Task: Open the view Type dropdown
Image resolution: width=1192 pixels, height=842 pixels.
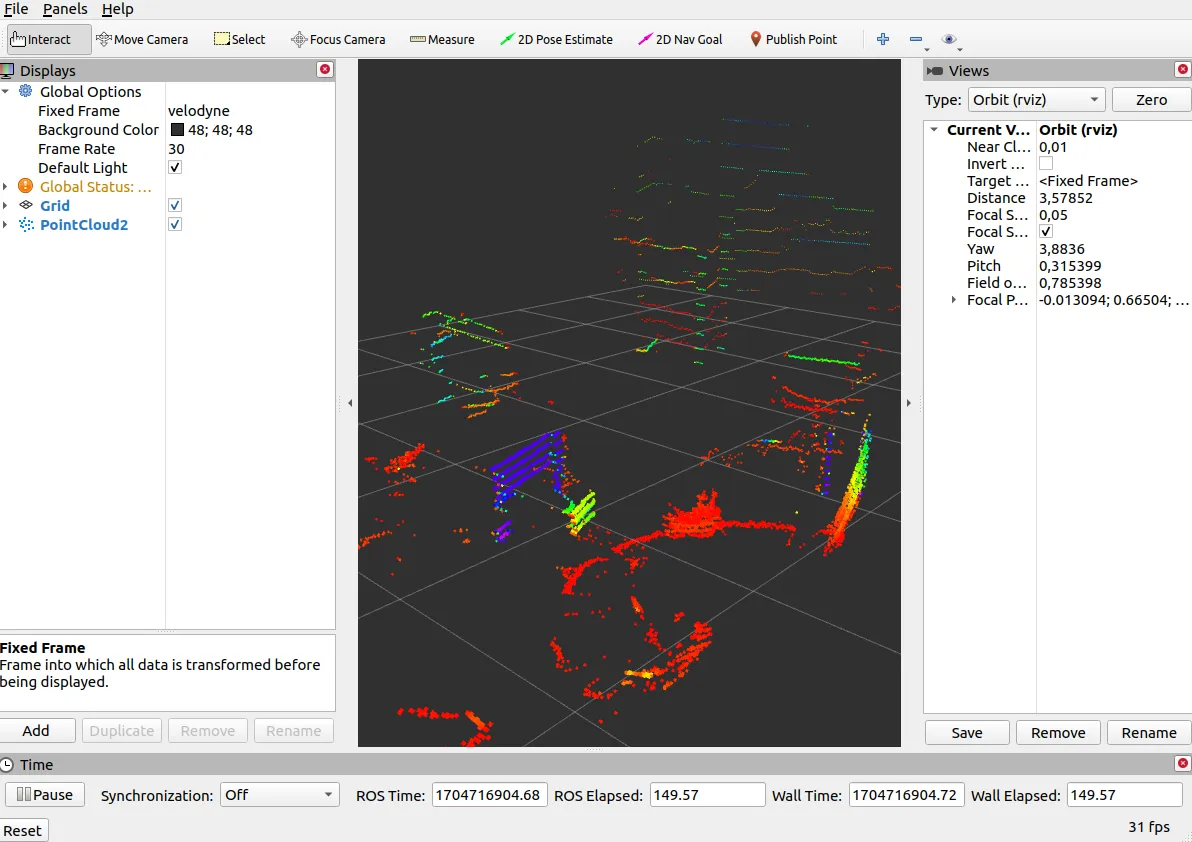Action: point(1036,100)
